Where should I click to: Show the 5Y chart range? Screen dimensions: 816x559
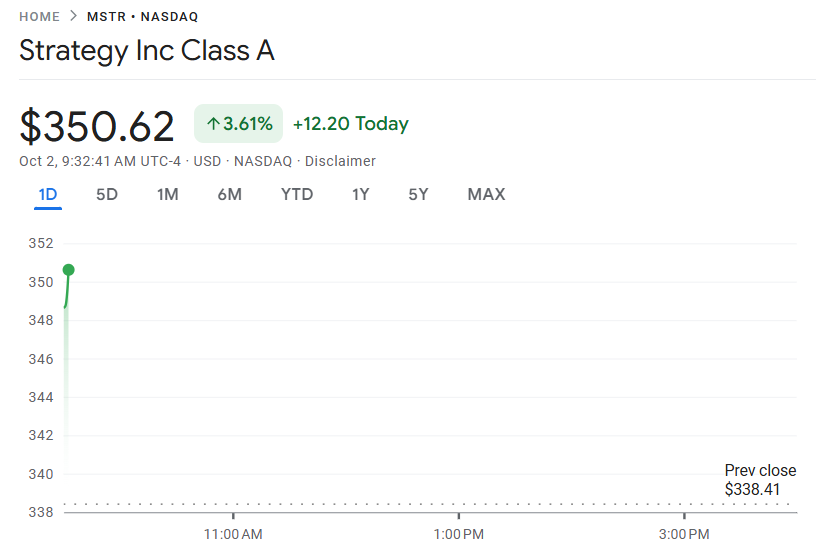coord(418,194)
